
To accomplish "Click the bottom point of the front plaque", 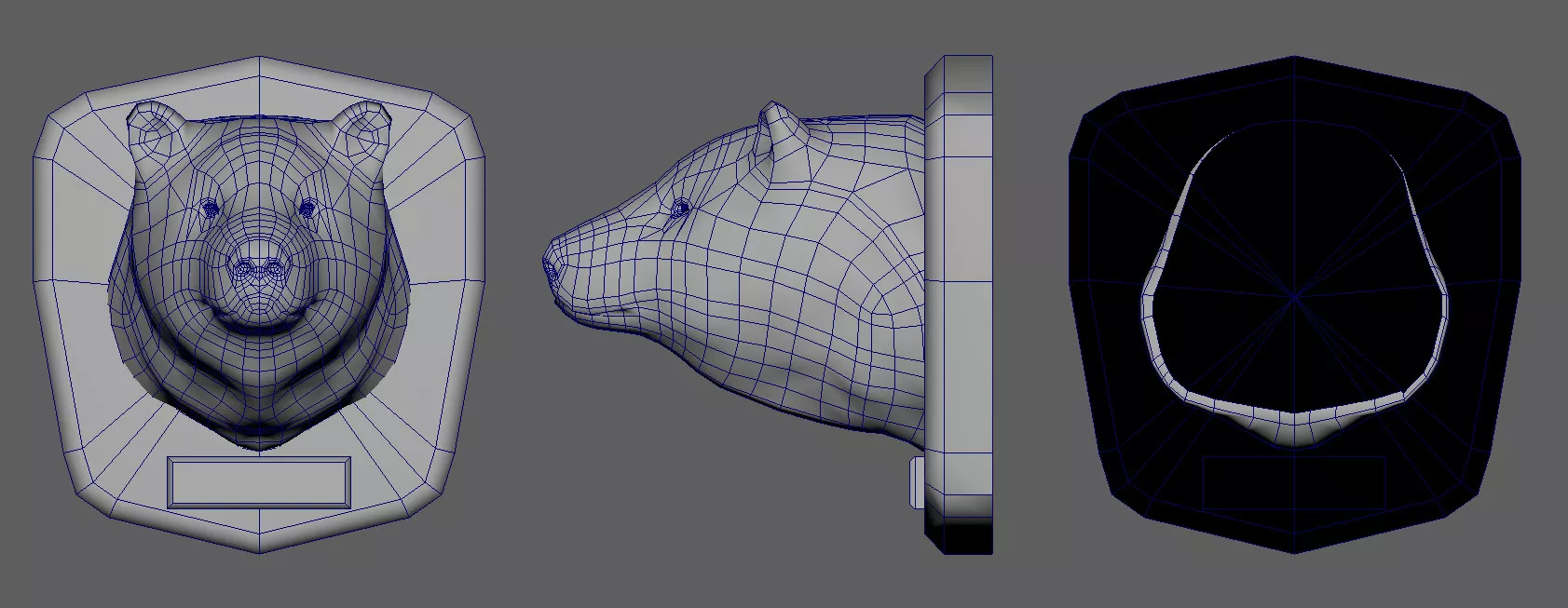I will 259,552.
